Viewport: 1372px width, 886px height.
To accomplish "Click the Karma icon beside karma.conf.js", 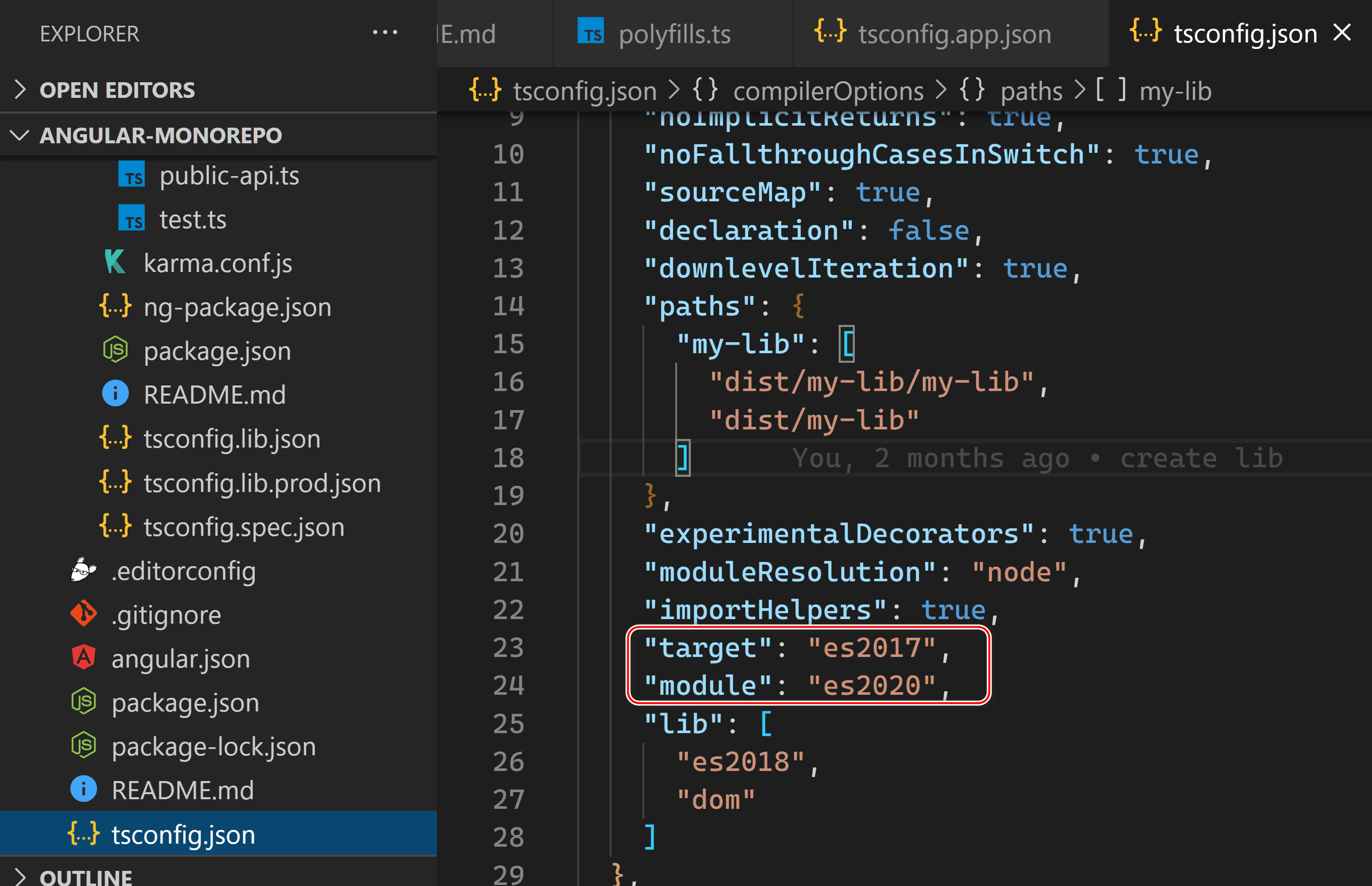I will pos(115,262).
